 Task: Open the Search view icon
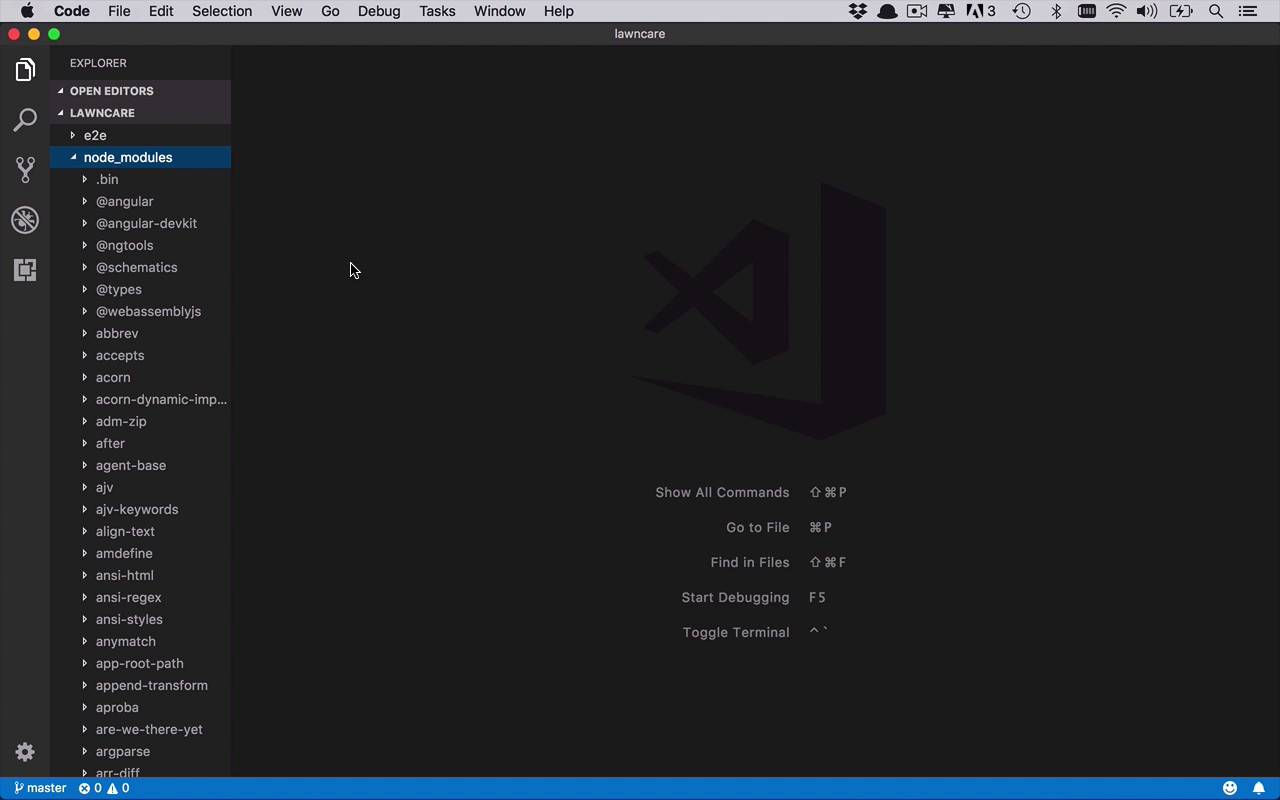coord(25,120)
